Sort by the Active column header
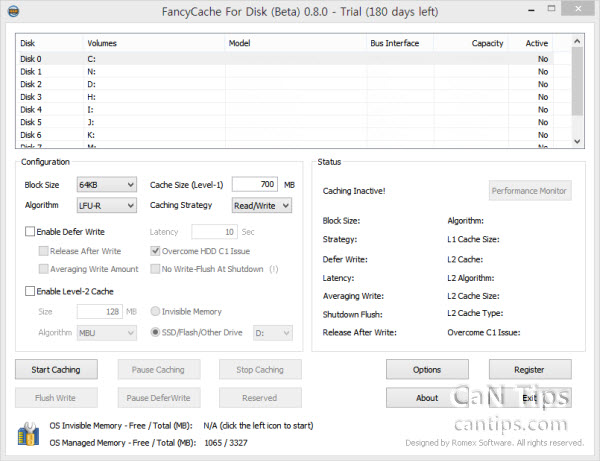Viewport: 600px width, 461px height. click(531, 43)
